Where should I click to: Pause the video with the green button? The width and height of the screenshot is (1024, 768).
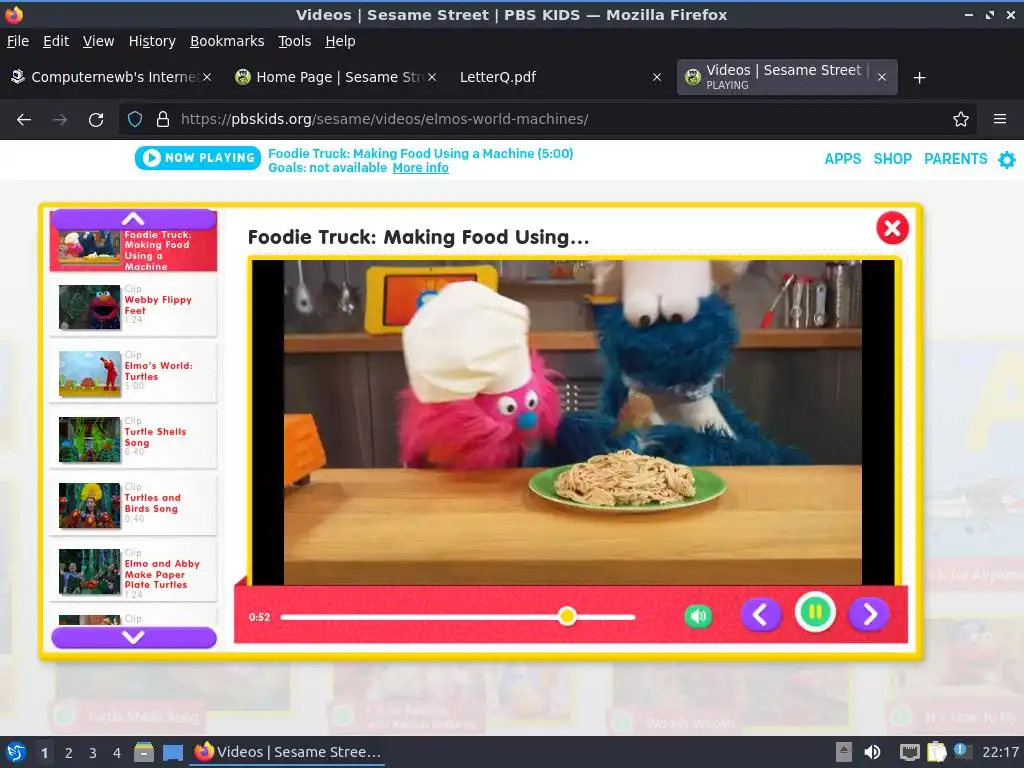pyautogui.click(x=815, y=613)
